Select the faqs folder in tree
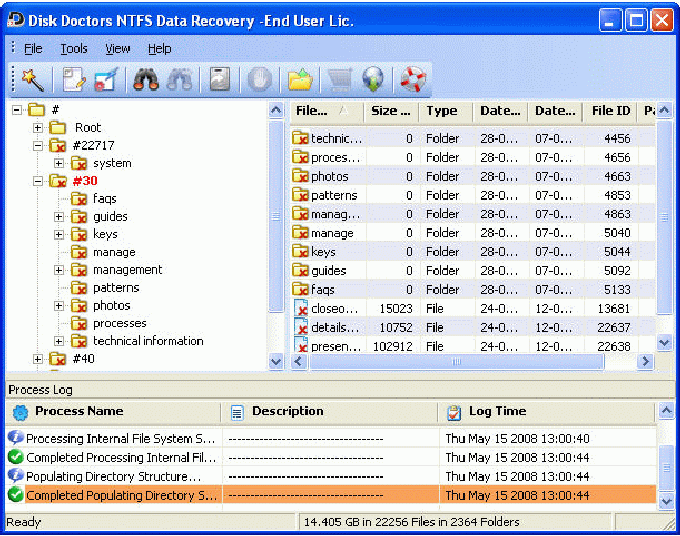This screenshot has width=680, height=536. tap(105, 199)
